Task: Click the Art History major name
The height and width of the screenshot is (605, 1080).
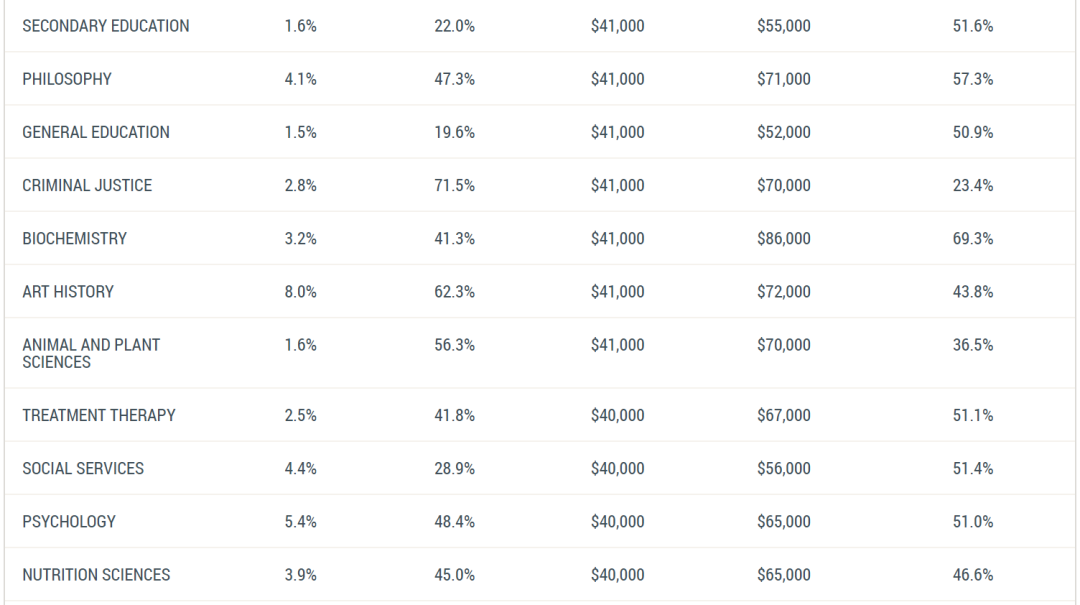Action: [x=68, y=291]
